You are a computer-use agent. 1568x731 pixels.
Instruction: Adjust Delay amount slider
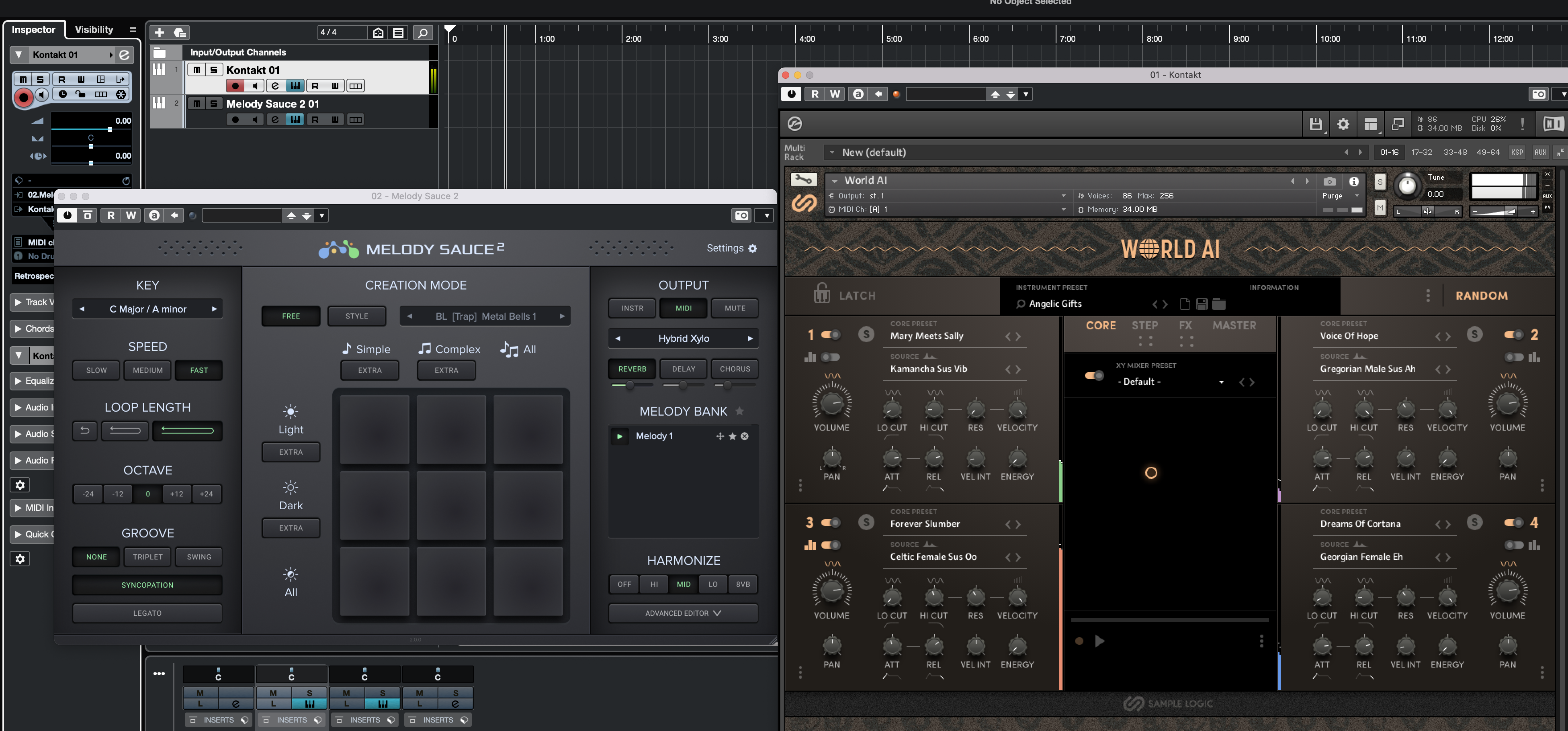point(683,385)
